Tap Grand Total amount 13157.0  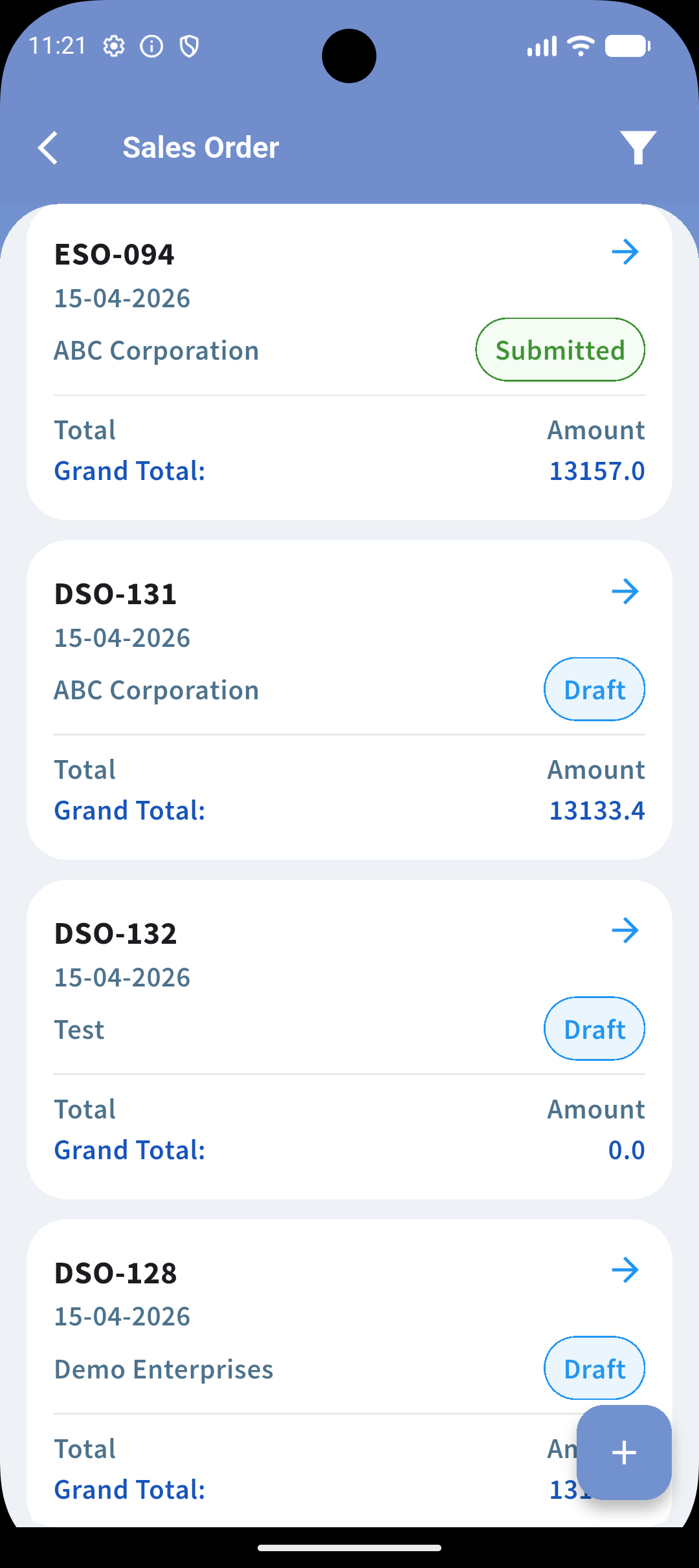[597, 471]
